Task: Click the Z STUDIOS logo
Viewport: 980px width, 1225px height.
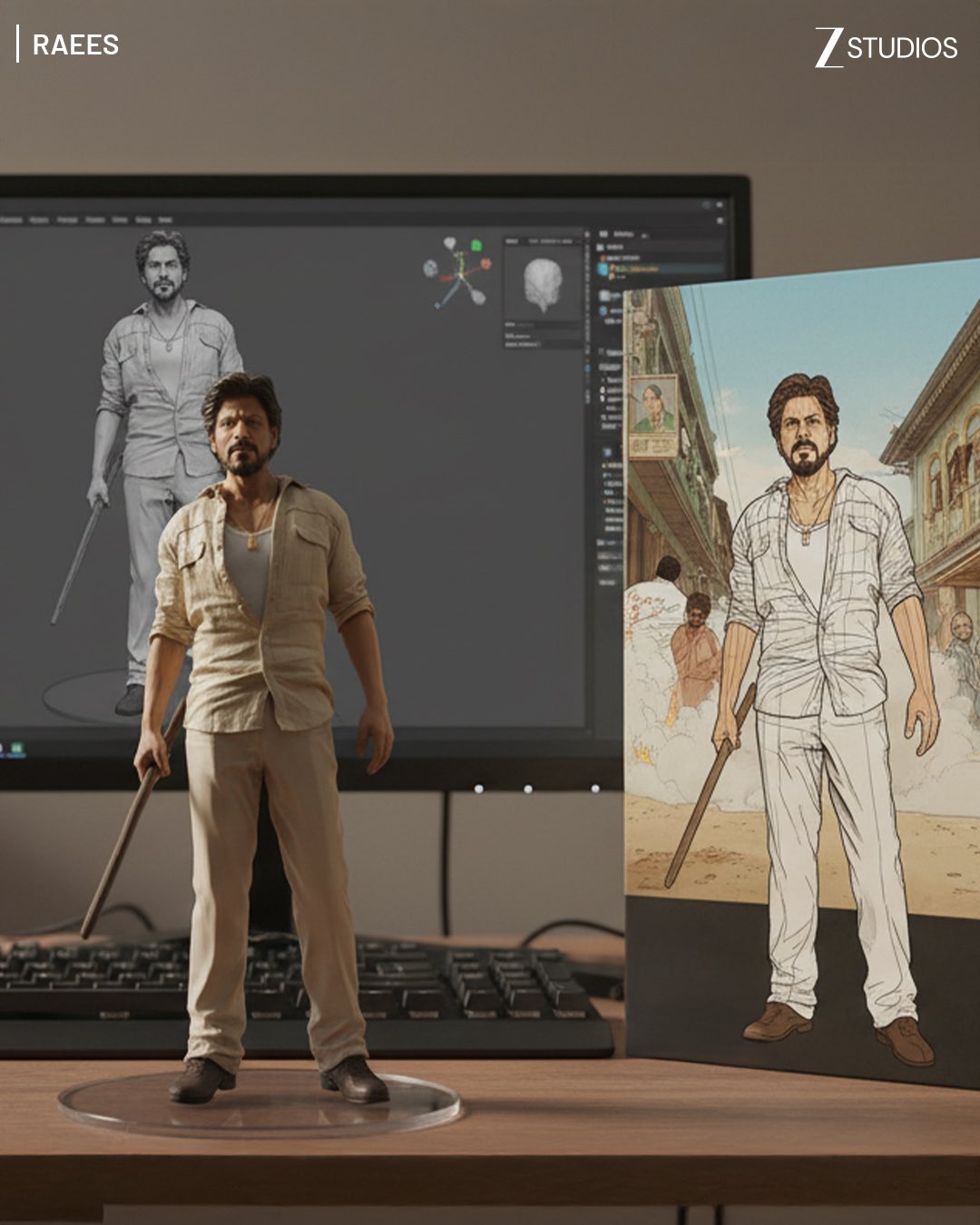Action: point(886,47)
